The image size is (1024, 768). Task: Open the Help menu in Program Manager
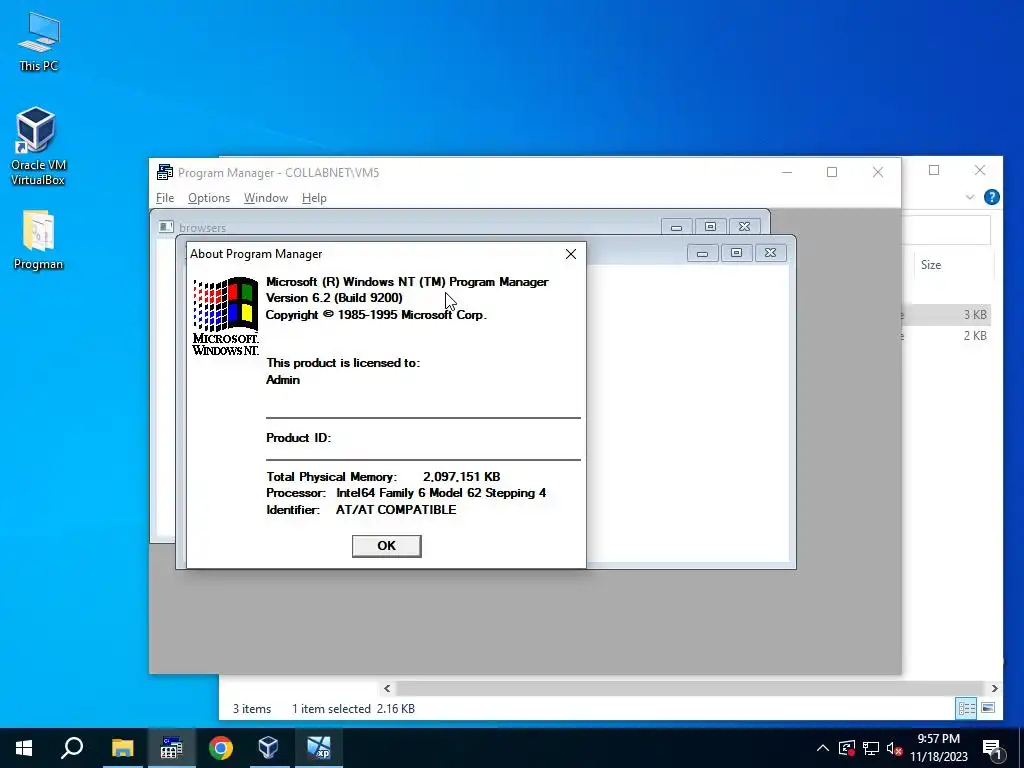pos(314,198)
